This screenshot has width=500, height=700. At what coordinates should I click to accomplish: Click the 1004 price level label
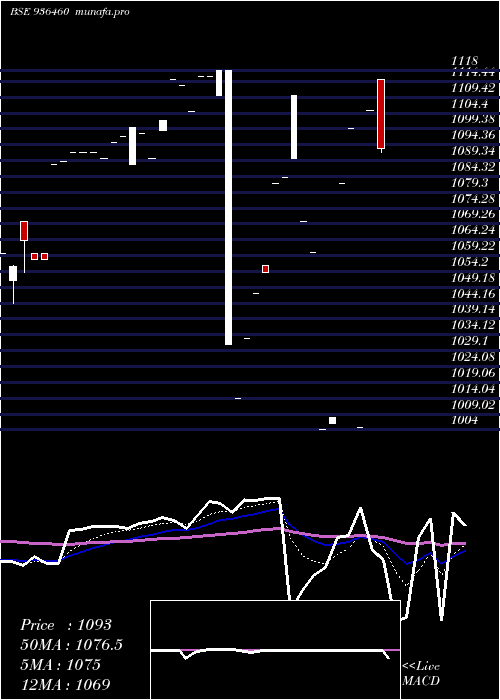[x=464, y=420]
